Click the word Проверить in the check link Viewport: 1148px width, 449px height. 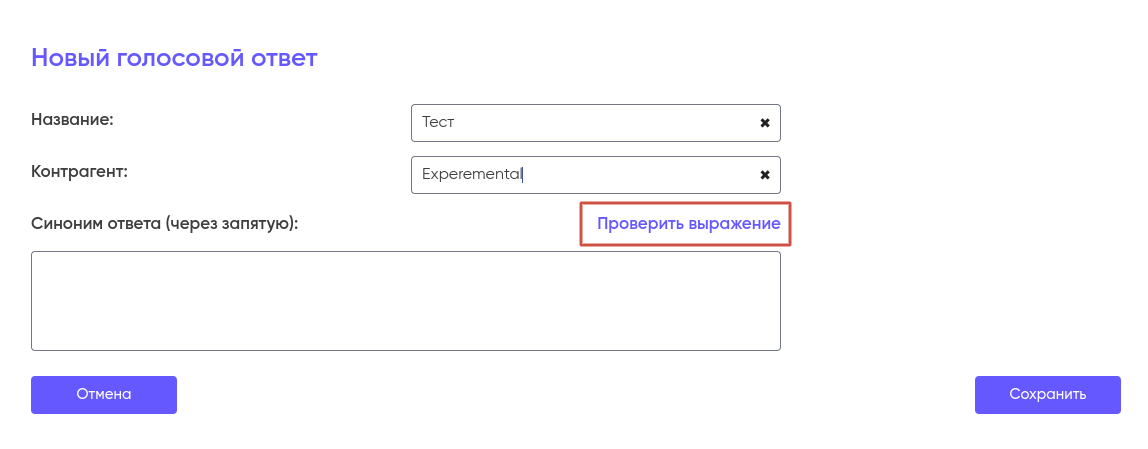639,224
